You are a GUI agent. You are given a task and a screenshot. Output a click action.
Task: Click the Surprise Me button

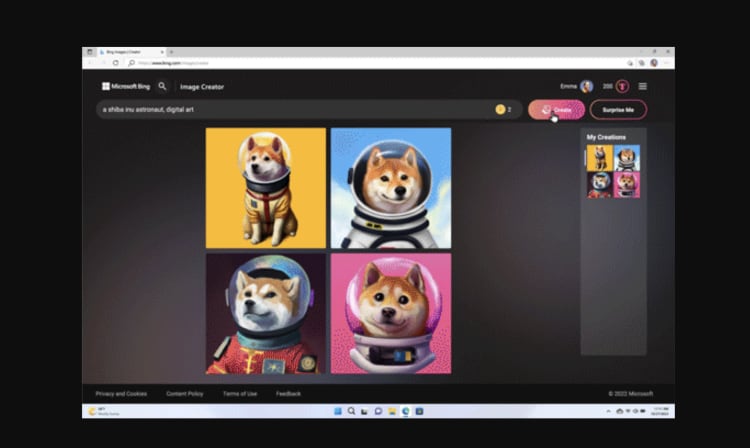[x=618, y=109]
